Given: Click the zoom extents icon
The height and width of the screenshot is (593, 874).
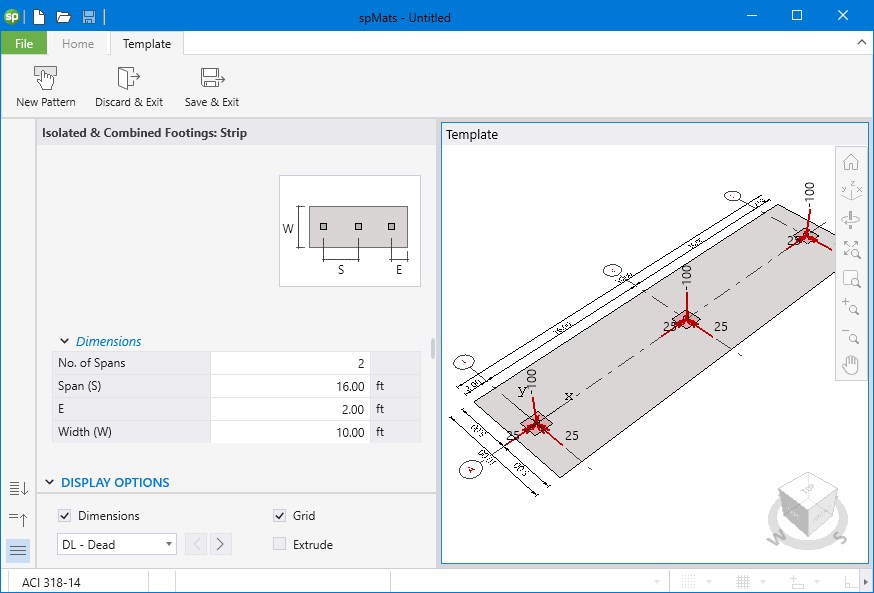Looking at the screenshot, I should [x=851, y=249].
